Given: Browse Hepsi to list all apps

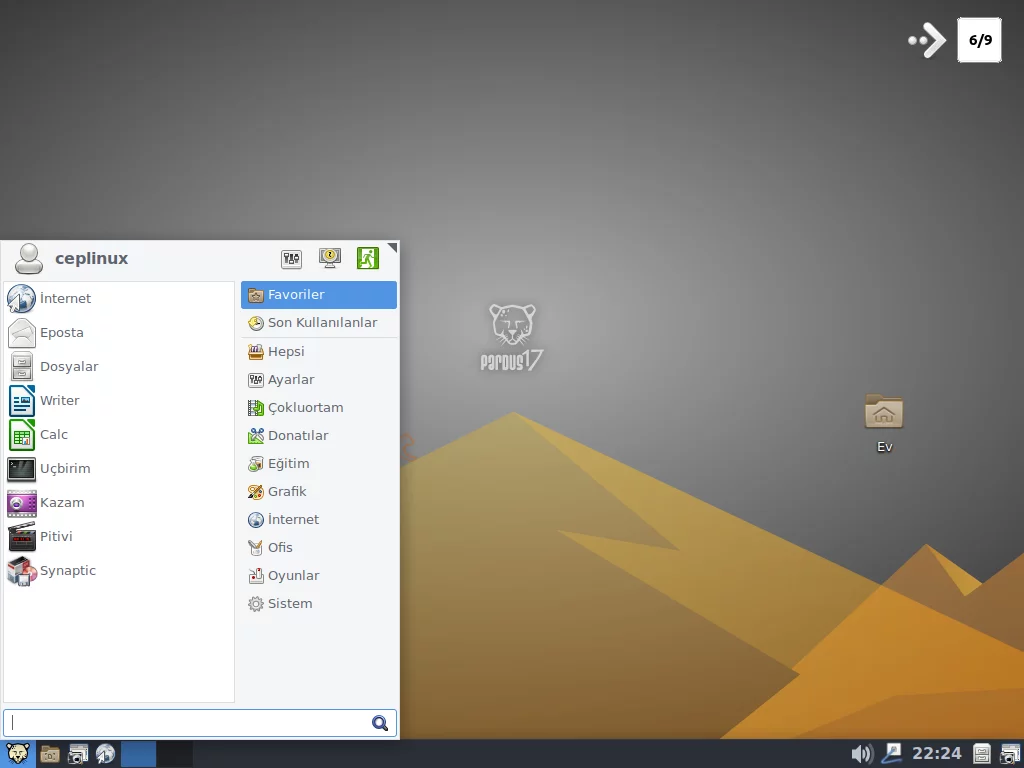Looking at the screenshot, I should (x=286, y=351).
